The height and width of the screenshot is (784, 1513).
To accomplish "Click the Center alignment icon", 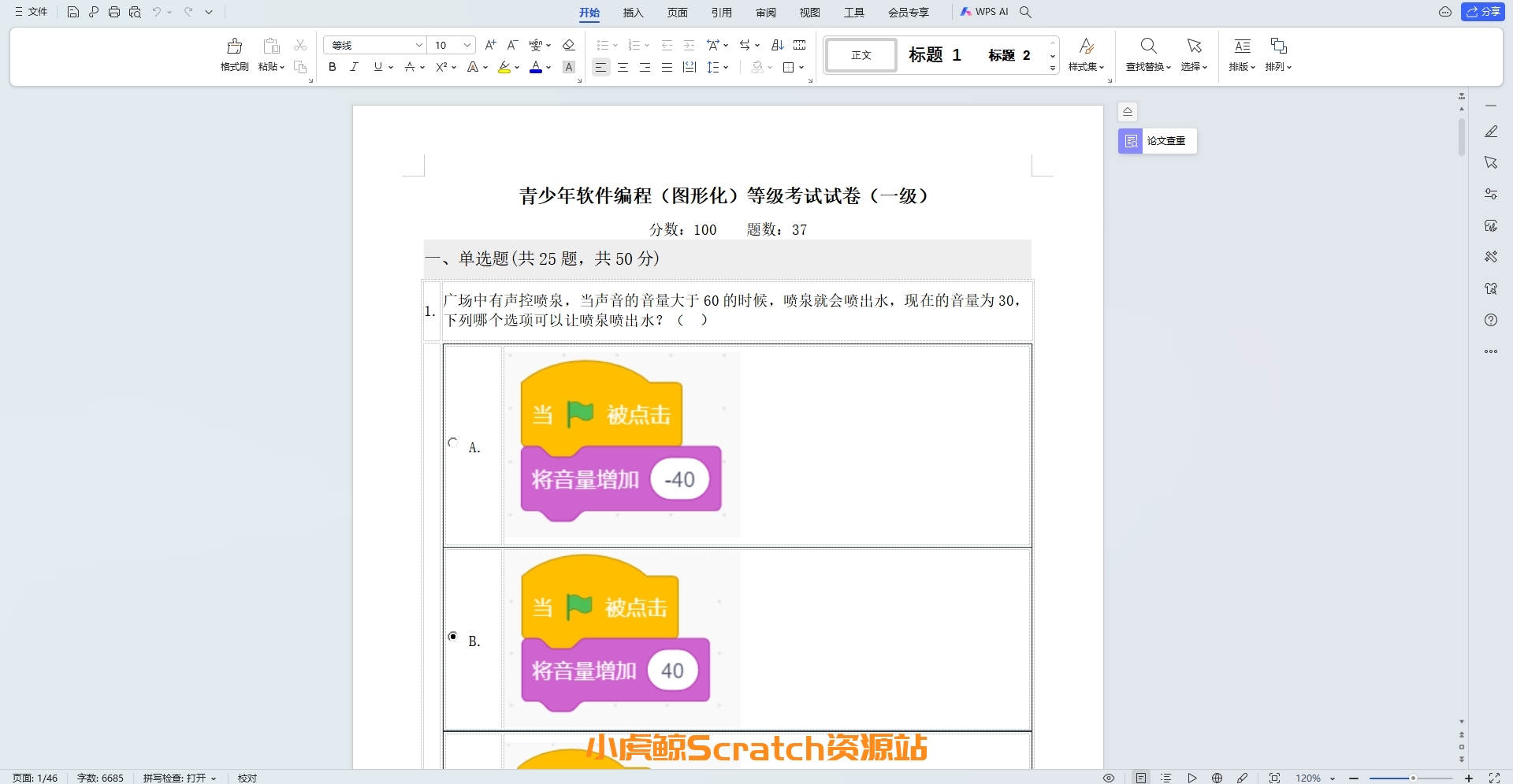I will coord(623,68).
